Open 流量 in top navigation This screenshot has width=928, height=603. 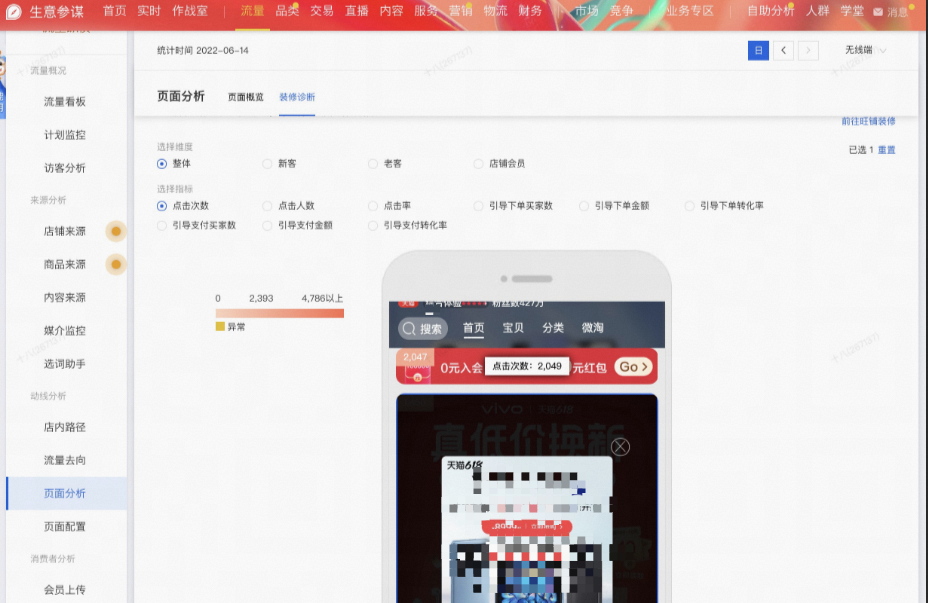252,11
